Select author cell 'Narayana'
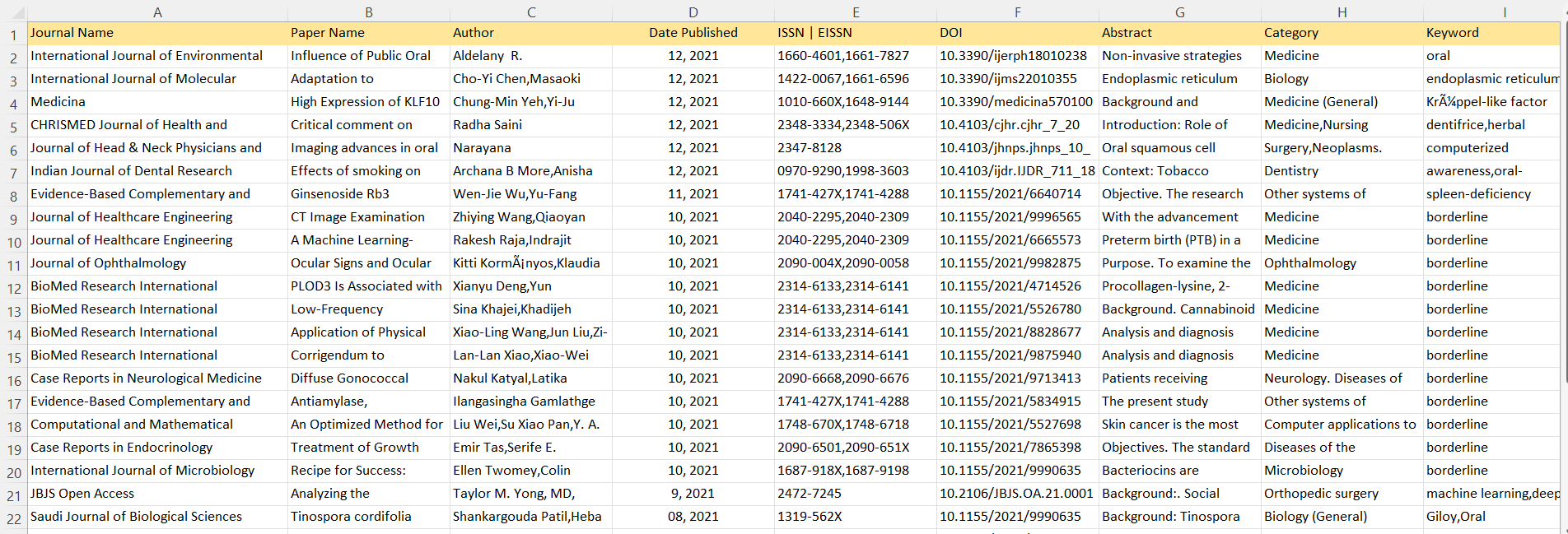The width and height of the screenshot is (1568, 534). pyautogui.click(x=531, y=148)
